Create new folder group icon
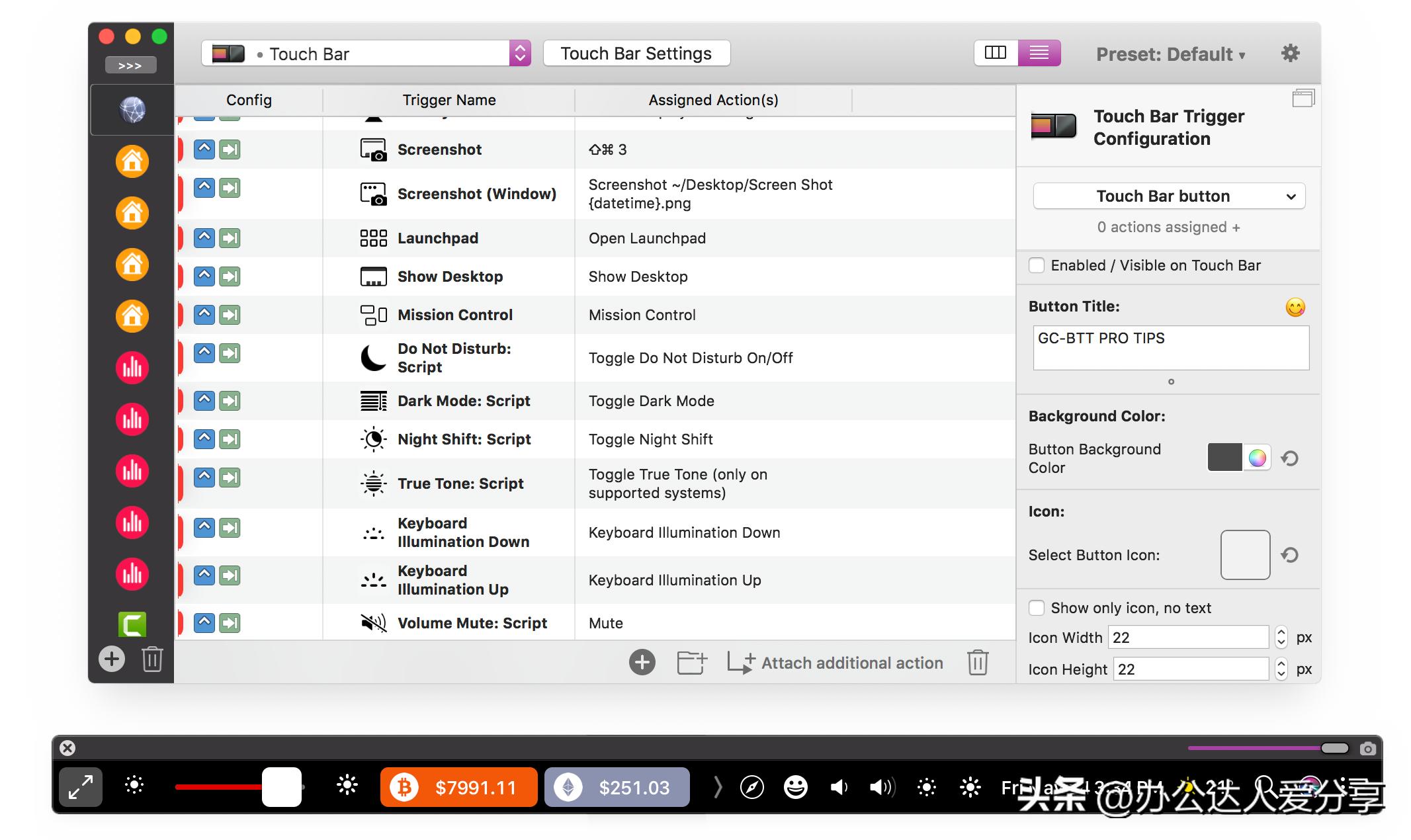 [692, 662]
